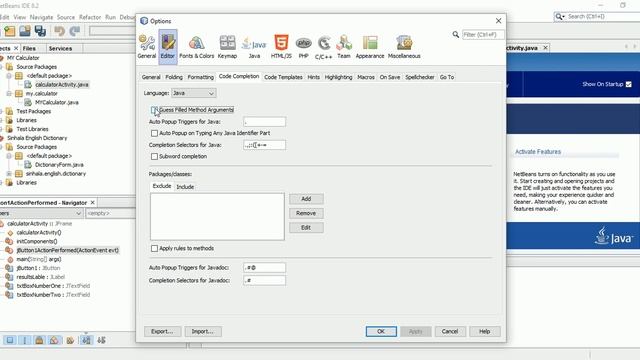Screen dimensions: 640x360
Task: Select calculatorActivity.java in Projects tree
Action: 62,84
